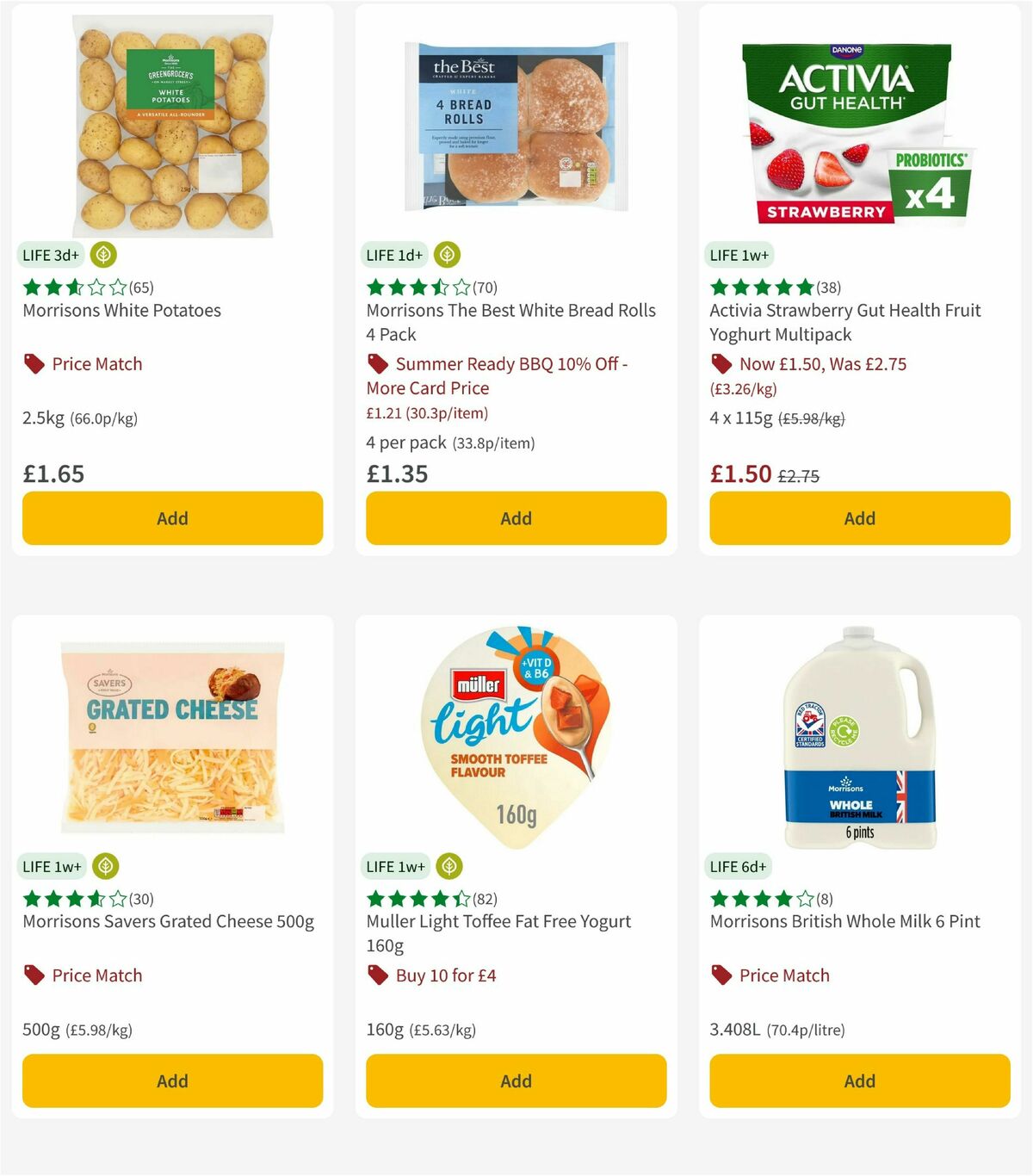The height and width of the screenshot is (1176, 1033).
Task: Add Morrisons British Whole Milk to basket
Action: (x=860, y=1080)
